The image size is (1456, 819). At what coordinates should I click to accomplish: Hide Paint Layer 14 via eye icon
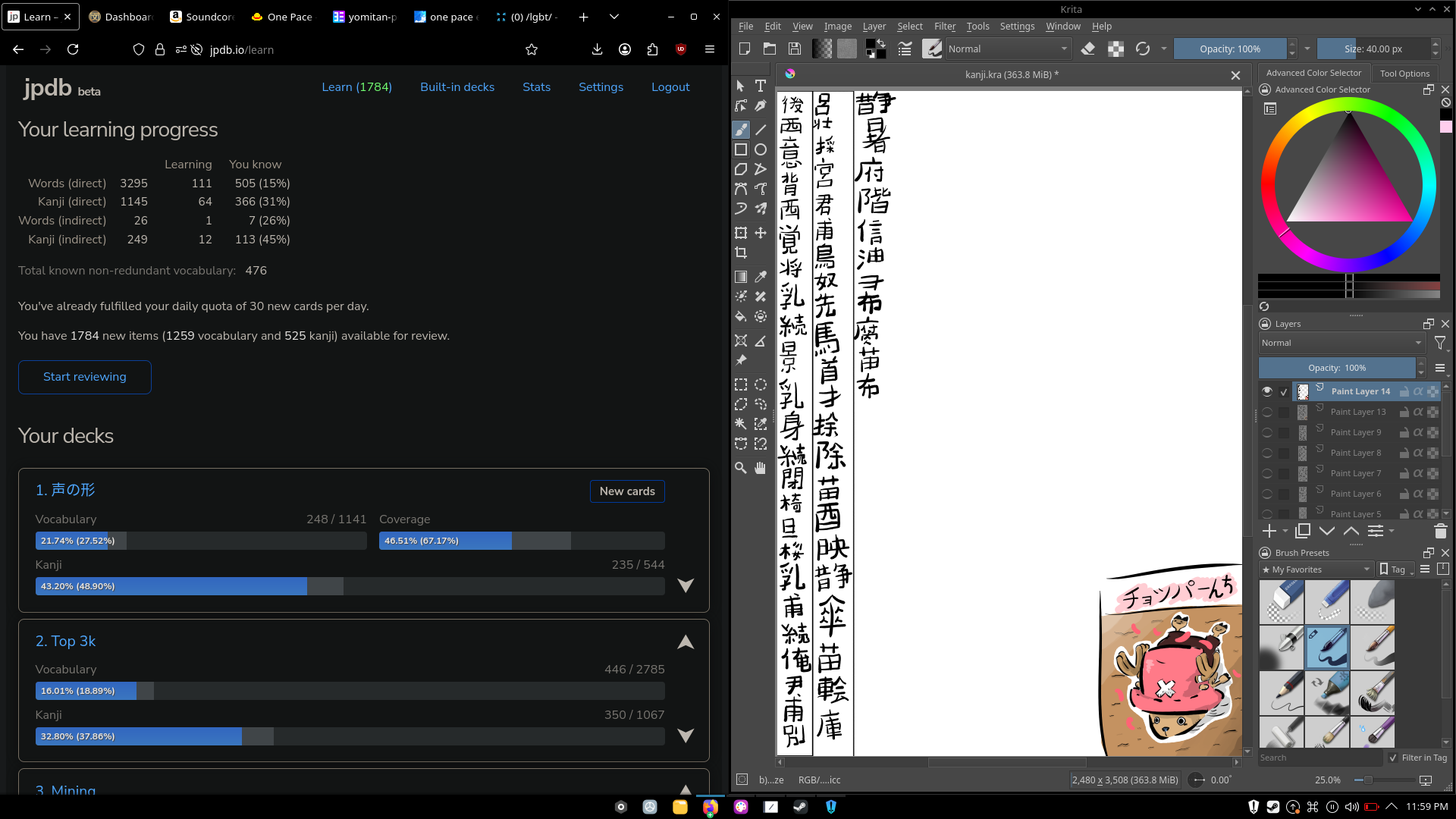1267,391
